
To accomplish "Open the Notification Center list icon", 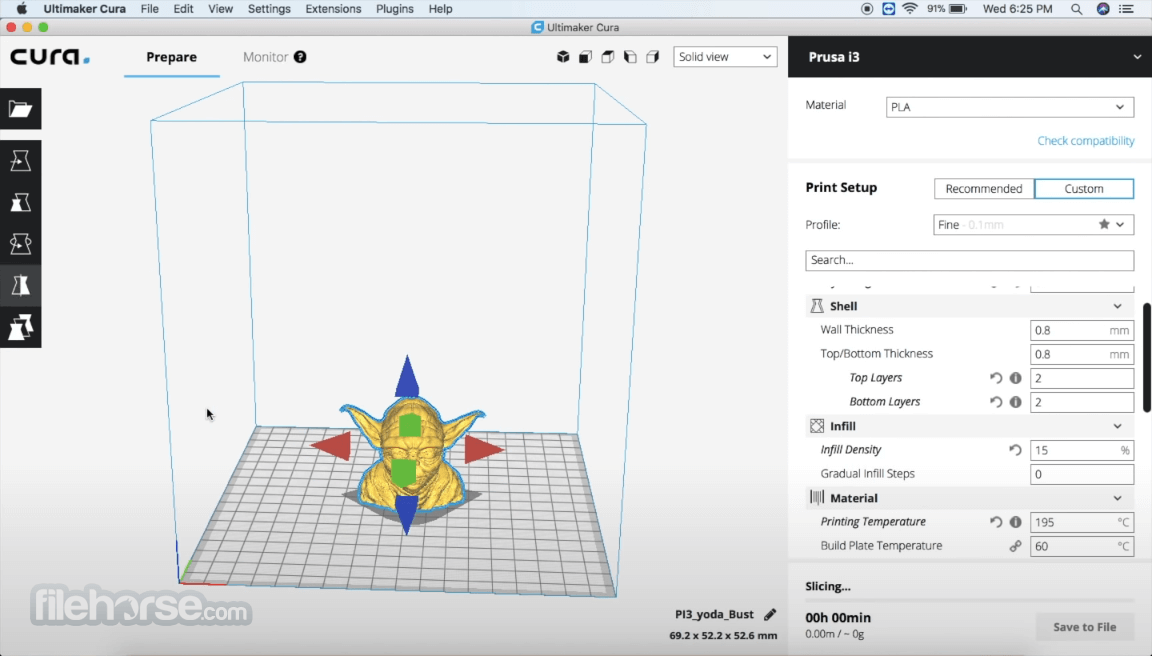I will (1126, 9).
